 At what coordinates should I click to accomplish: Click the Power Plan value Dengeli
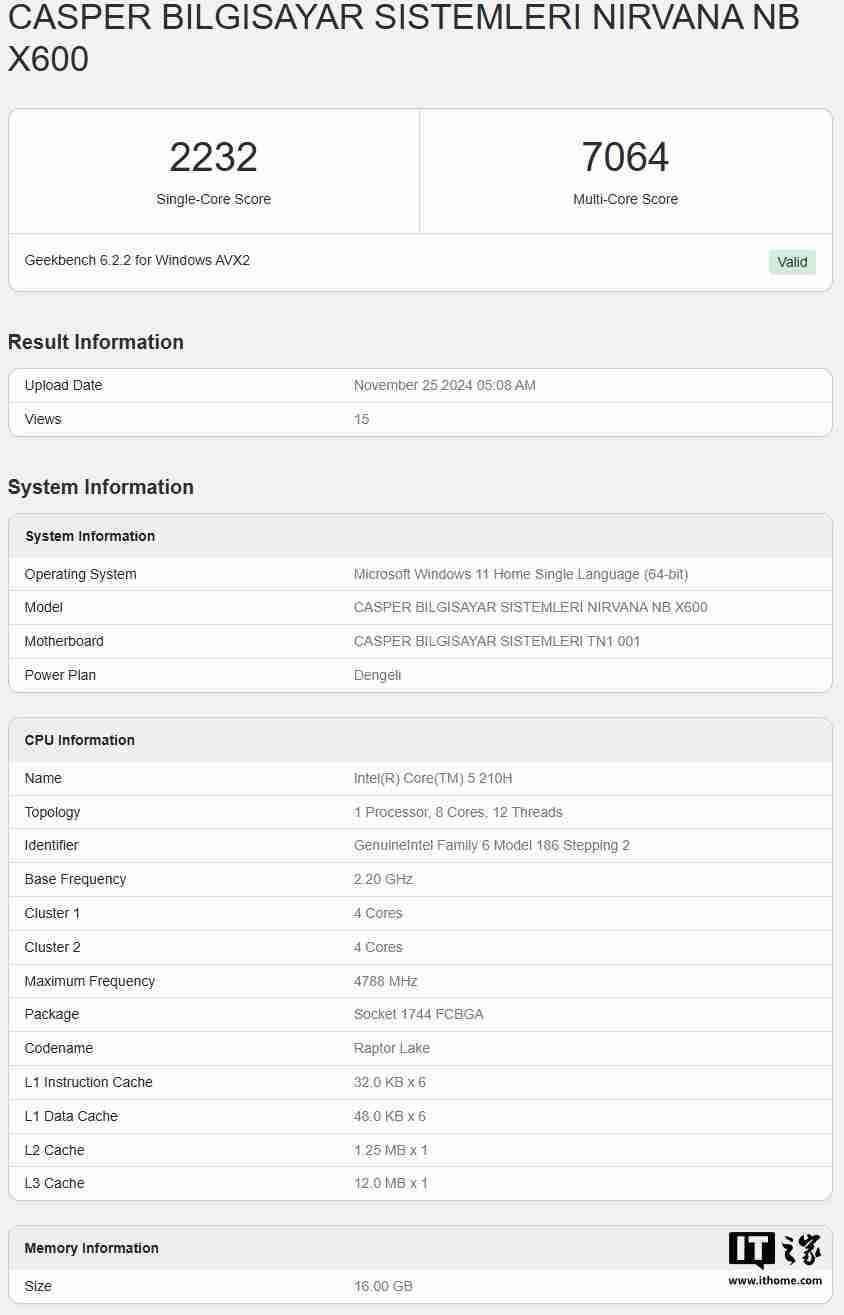(375, 675)
